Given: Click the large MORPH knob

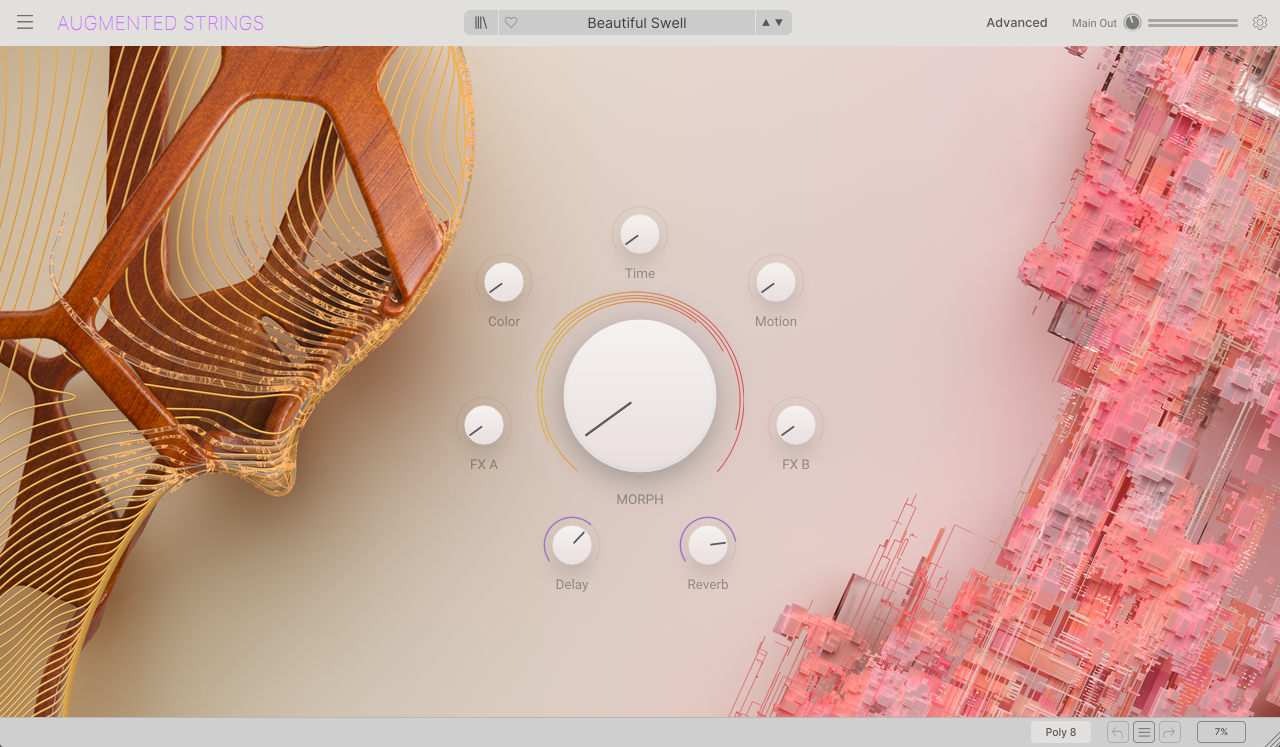Looking at the screenshot, I should [640, 396].
